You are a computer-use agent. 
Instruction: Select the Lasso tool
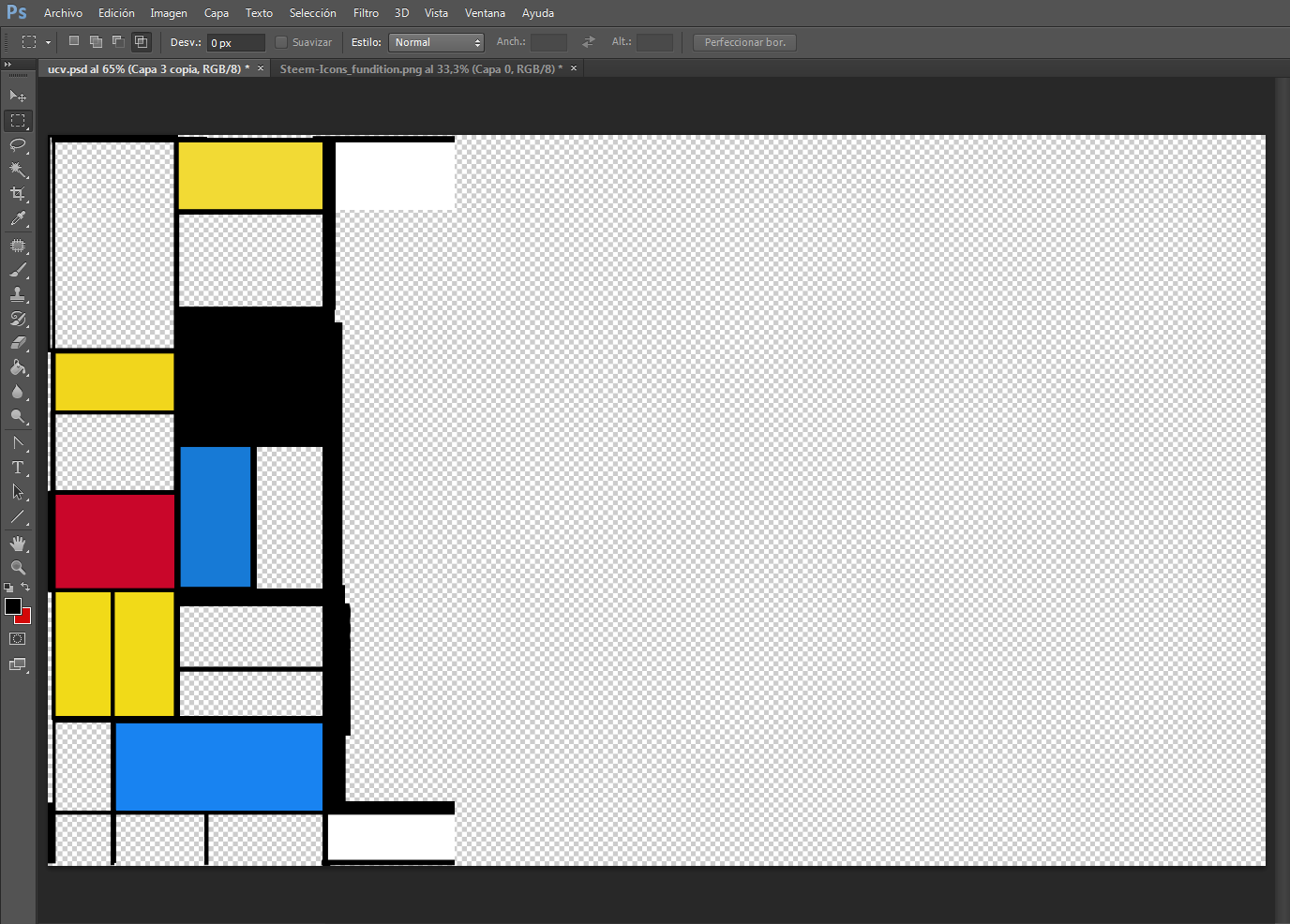point(18,145)
